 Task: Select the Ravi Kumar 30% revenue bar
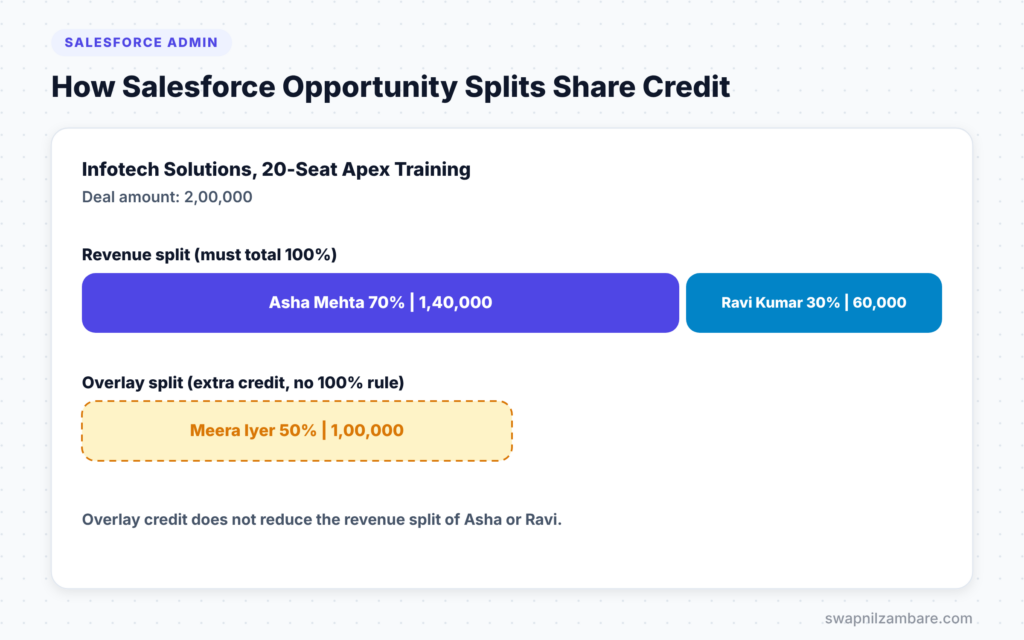[x=814, y=303]
